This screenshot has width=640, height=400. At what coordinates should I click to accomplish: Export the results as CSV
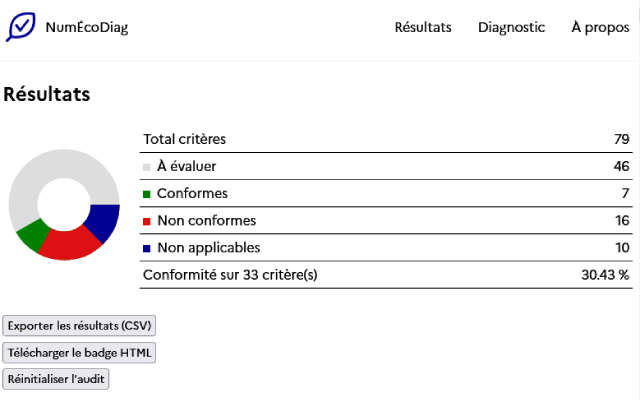pyautogui.click(x=80, y=326)
